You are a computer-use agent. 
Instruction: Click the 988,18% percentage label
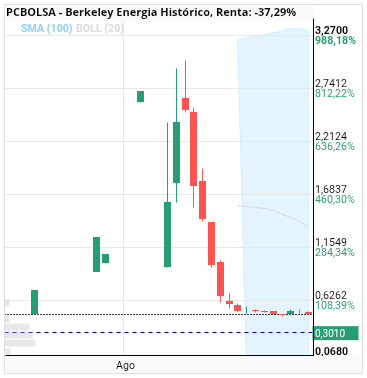[x=335, y=40]
